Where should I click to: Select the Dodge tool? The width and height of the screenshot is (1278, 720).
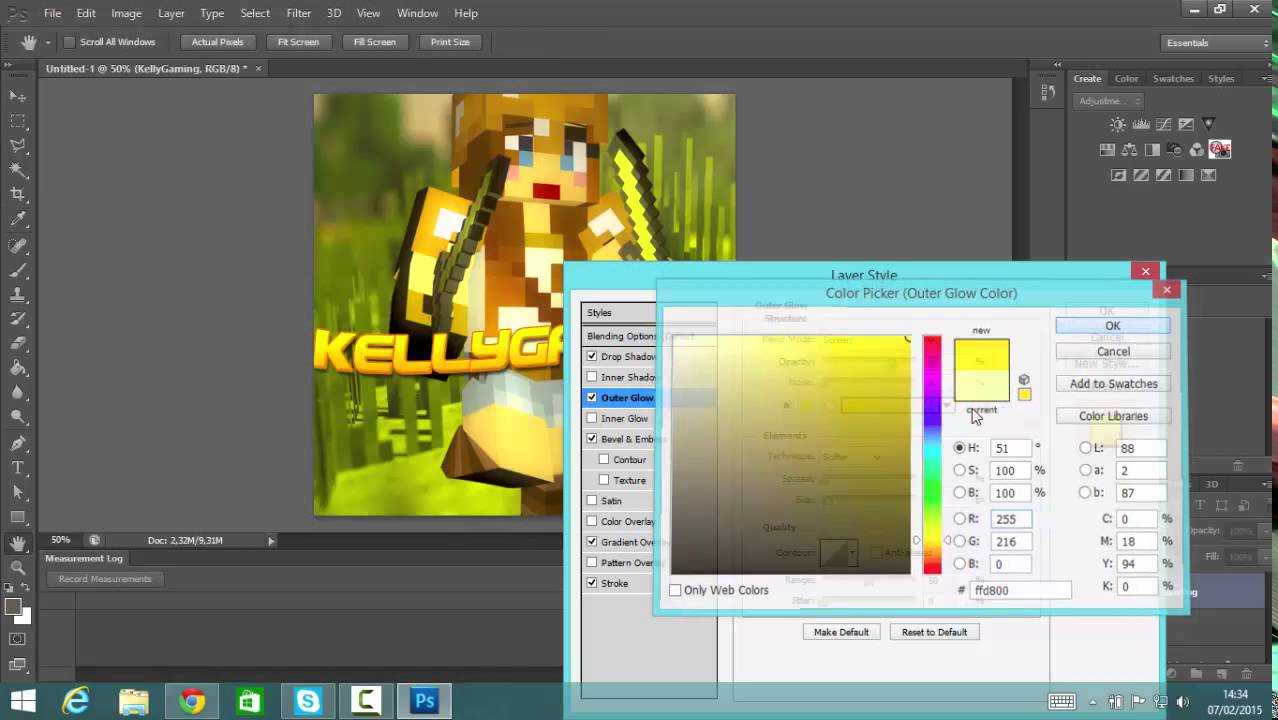pos(18,418)
